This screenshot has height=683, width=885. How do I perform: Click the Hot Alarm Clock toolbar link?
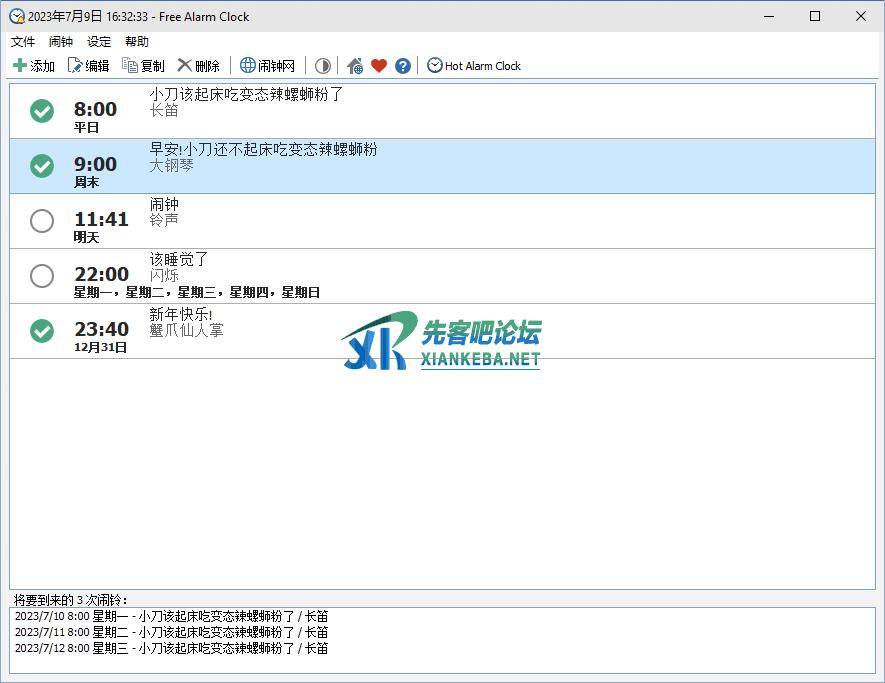pyautogui.click(x=474, y=66)
